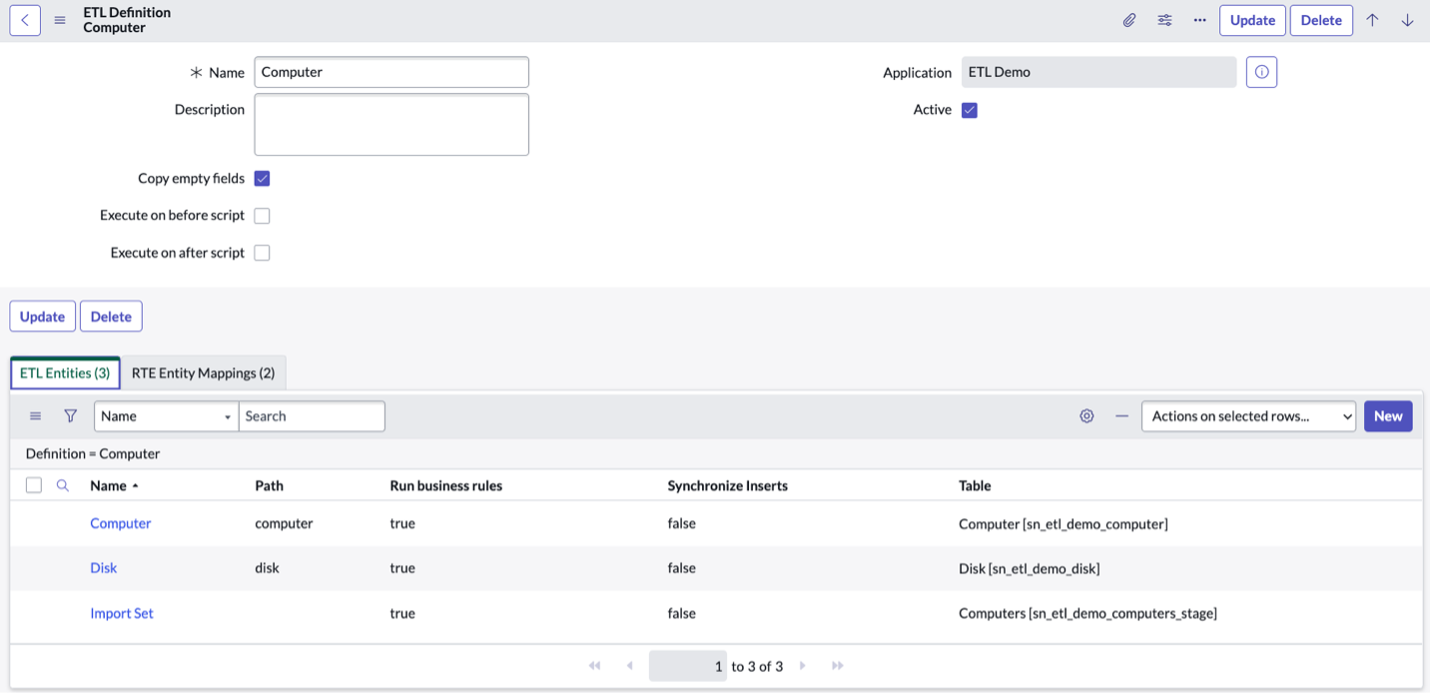
Task: Expand Actions on selected rows dropdown
Action: [1249, 416]
